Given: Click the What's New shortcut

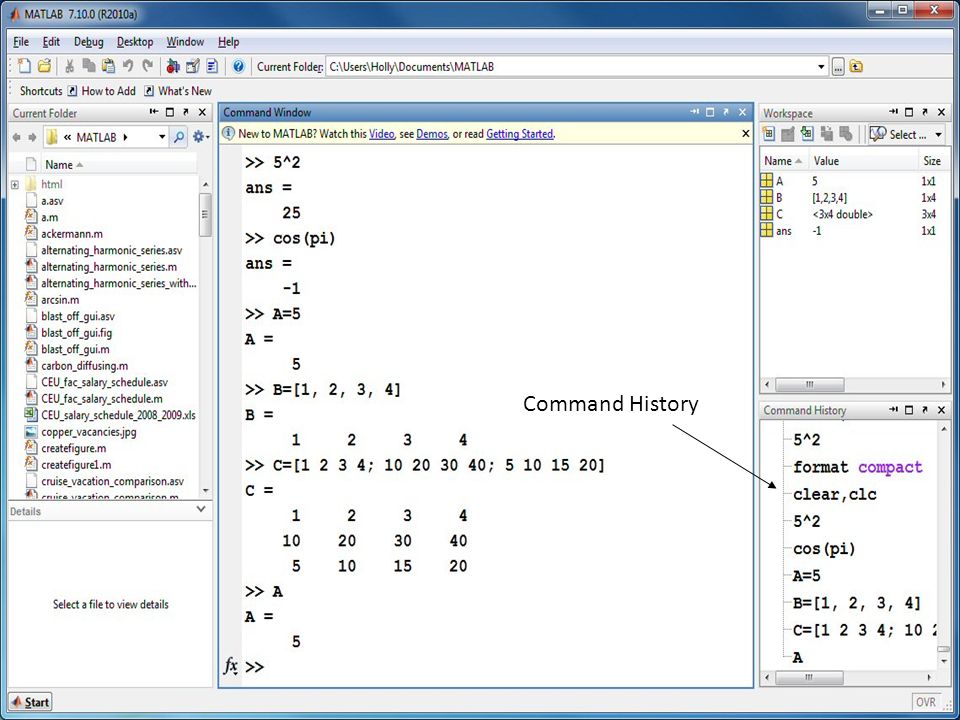Looking at the screenshot, I should click(x=178, y=91).
